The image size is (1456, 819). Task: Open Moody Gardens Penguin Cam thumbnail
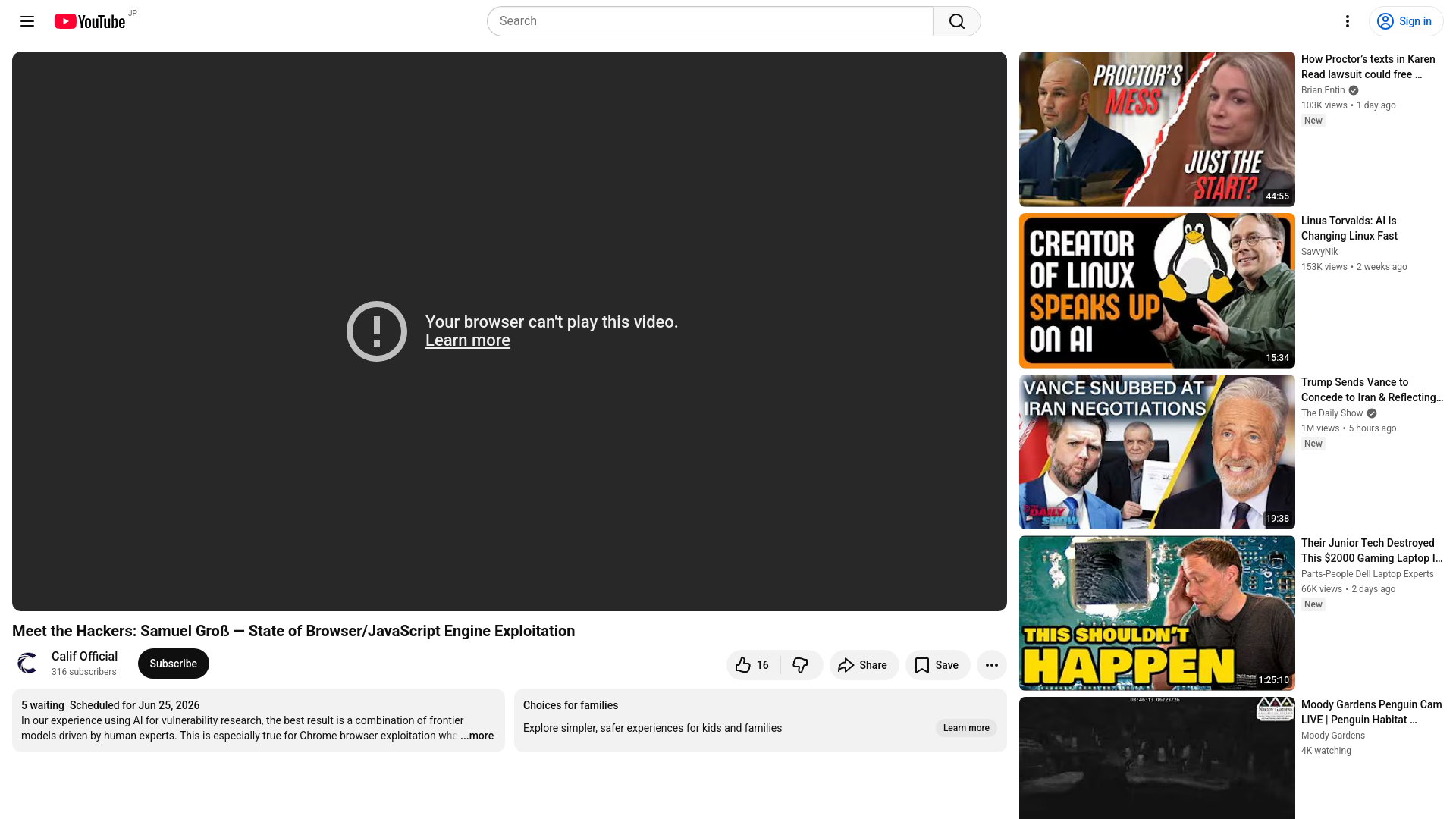[x=1157, y=758]
